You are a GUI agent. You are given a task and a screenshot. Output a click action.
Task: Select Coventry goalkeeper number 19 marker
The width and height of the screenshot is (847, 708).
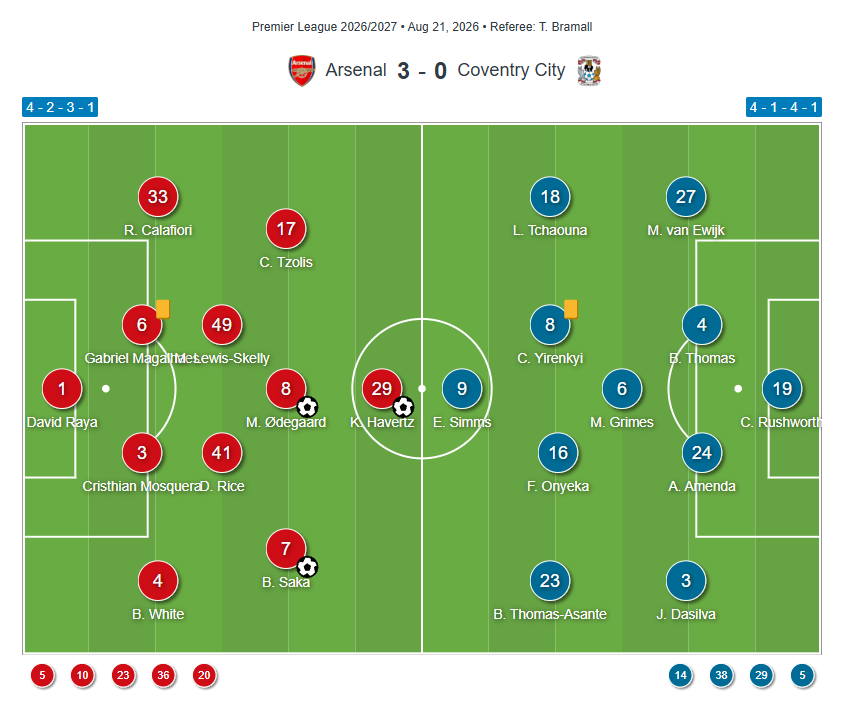point(782,388)
